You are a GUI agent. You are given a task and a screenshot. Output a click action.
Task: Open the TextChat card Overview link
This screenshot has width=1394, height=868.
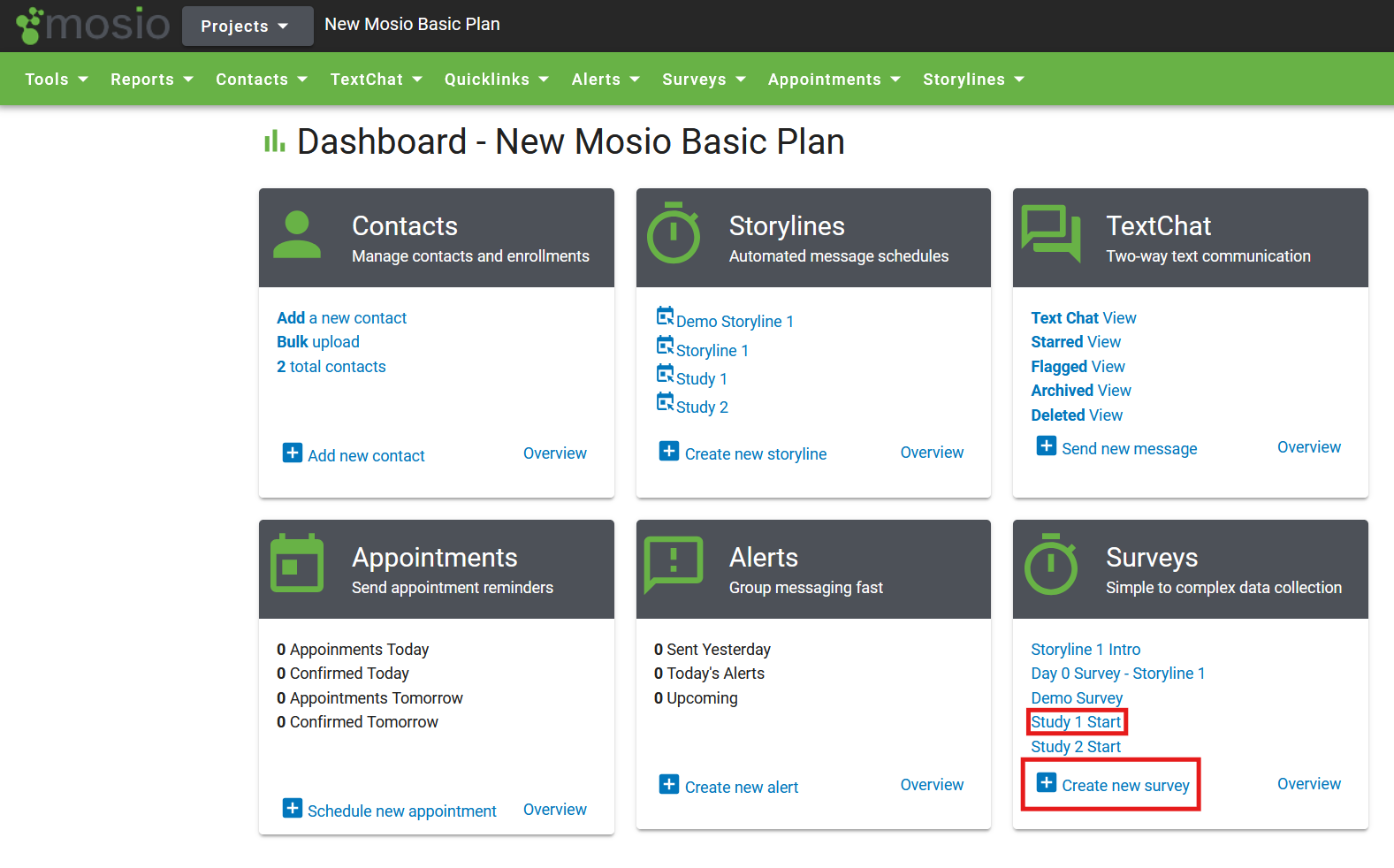click(x=1309, y=447)
